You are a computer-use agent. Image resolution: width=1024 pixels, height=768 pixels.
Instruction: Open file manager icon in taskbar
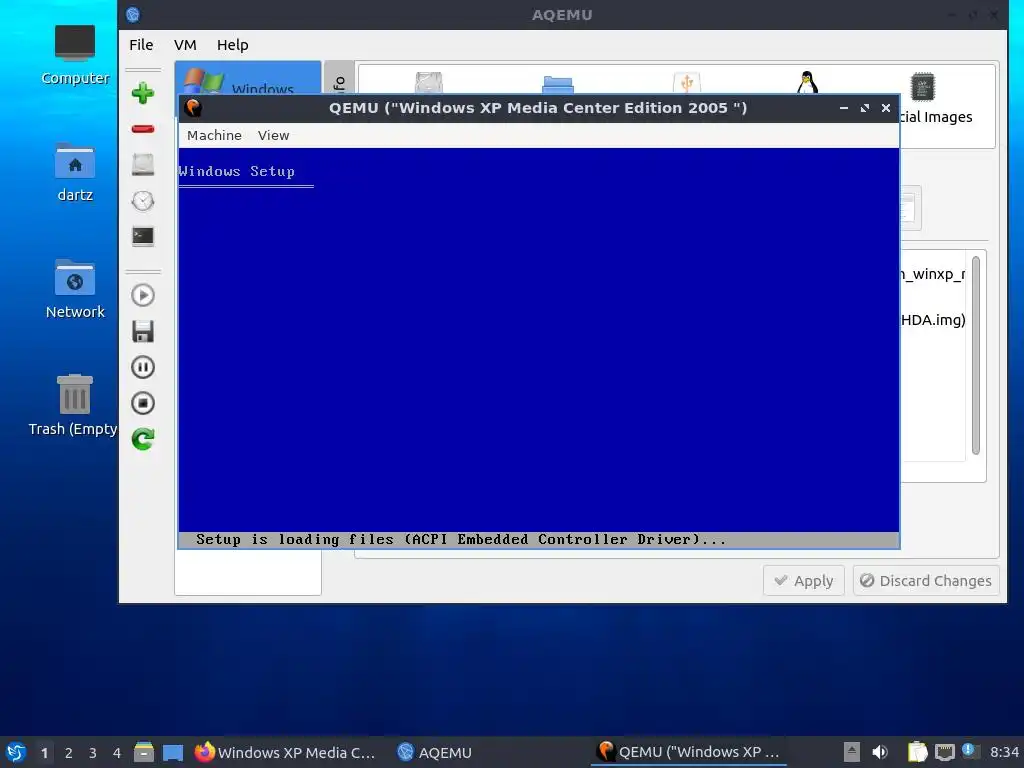coord(144,752)
